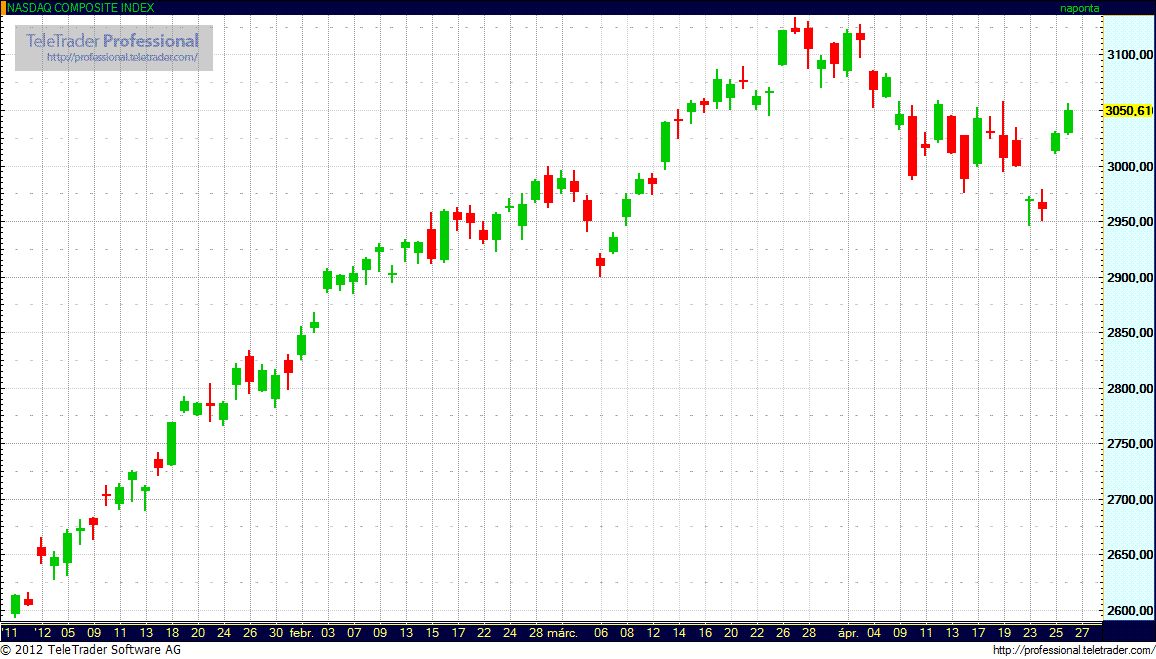Click the 2900,00 price axis label
The image size is (1156, 659).
[1129, 278]
